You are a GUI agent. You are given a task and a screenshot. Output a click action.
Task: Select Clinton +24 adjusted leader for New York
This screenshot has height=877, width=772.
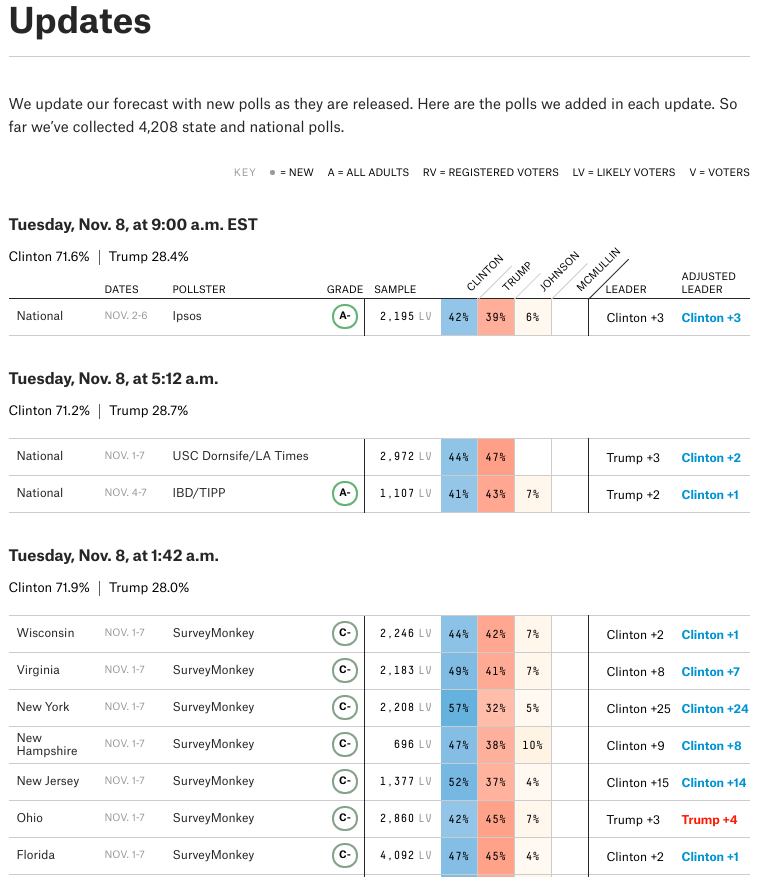tap(715, 709)
